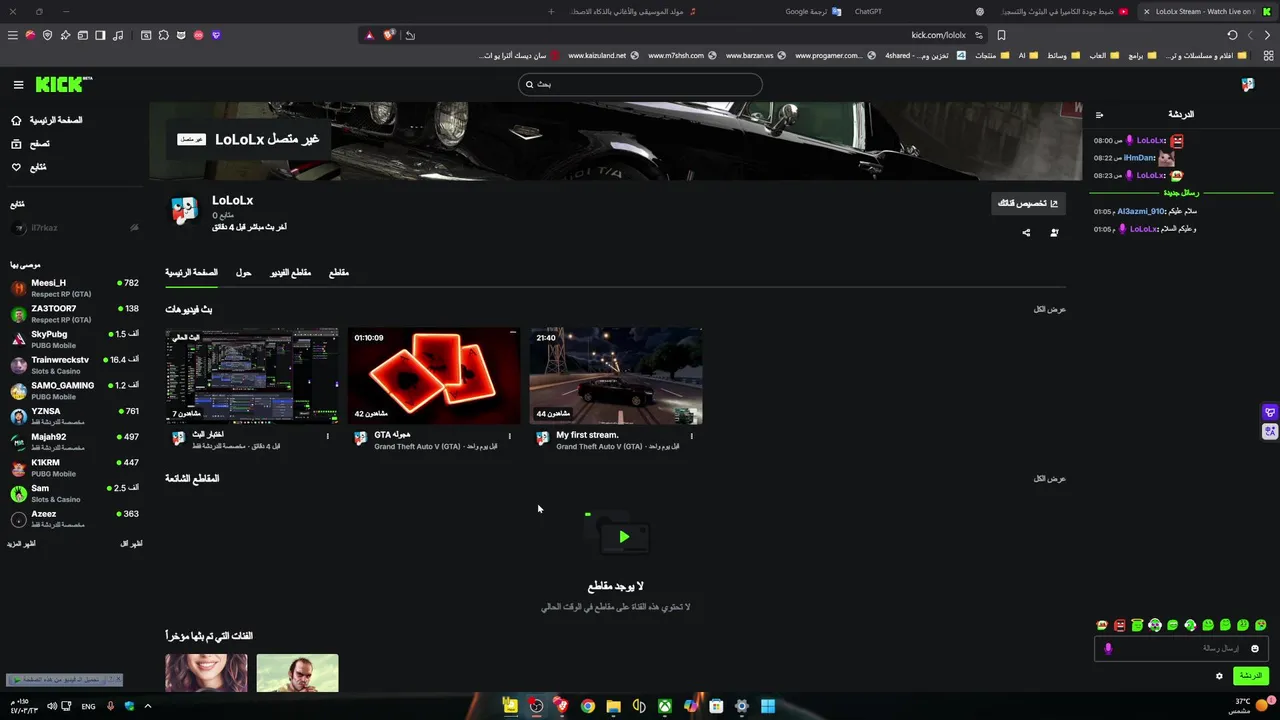1280x720 pixels.
Task: Open Meesi_H recommended channel
Action: pos(74,288)
